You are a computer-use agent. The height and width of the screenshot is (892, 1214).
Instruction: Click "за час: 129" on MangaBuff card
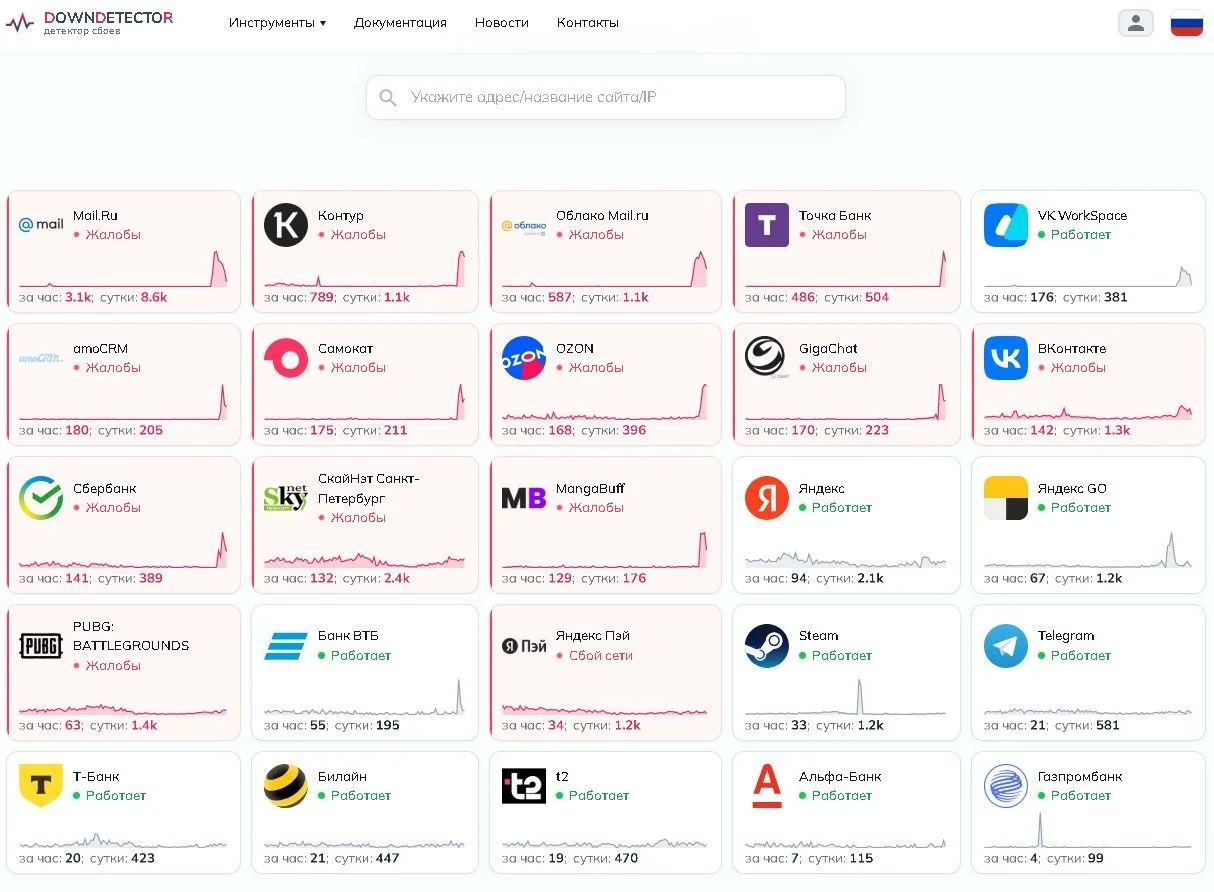point(537,578)
